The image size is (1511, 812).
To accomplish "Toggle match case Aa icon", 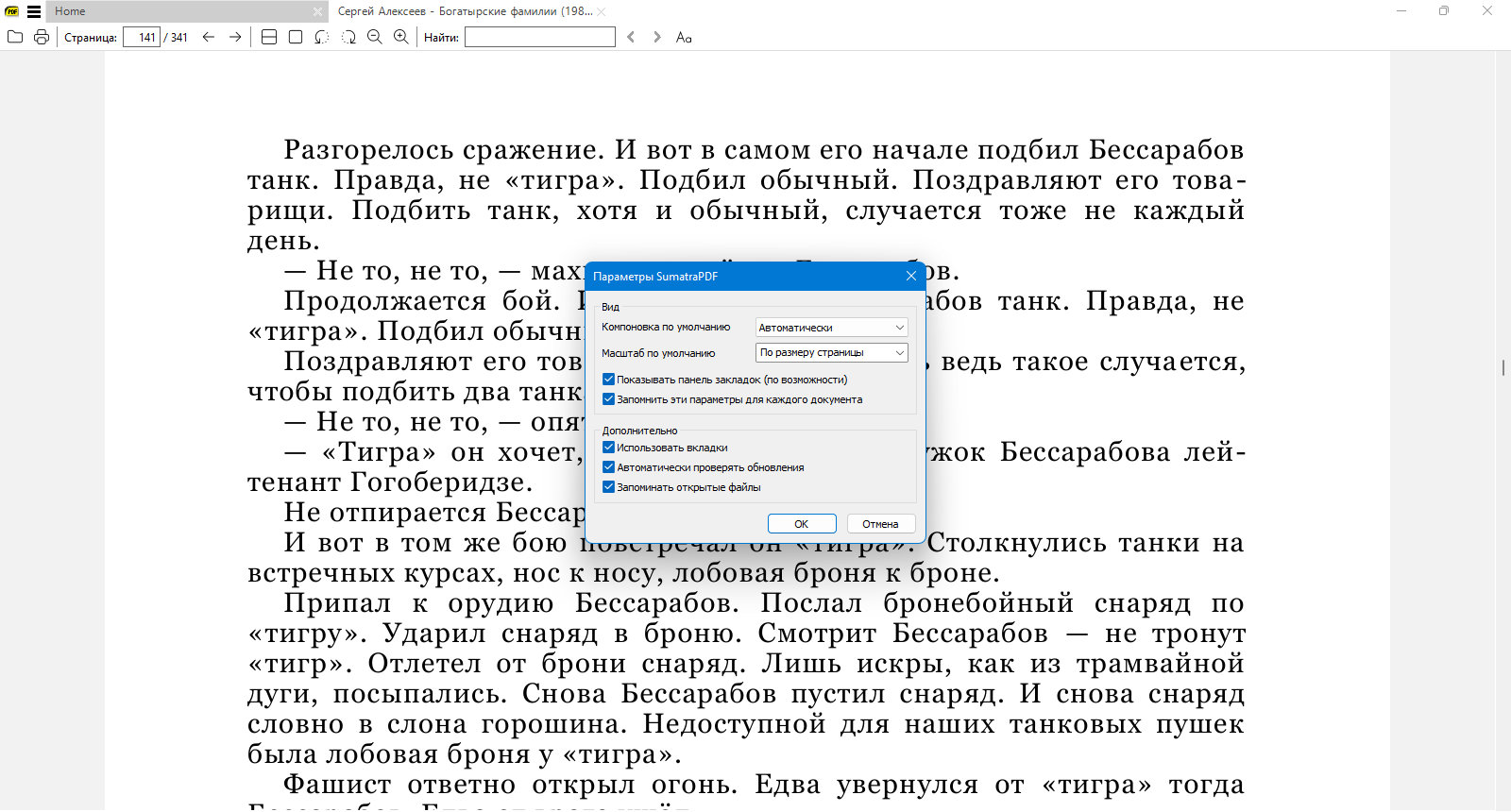I will pos(684,37).
